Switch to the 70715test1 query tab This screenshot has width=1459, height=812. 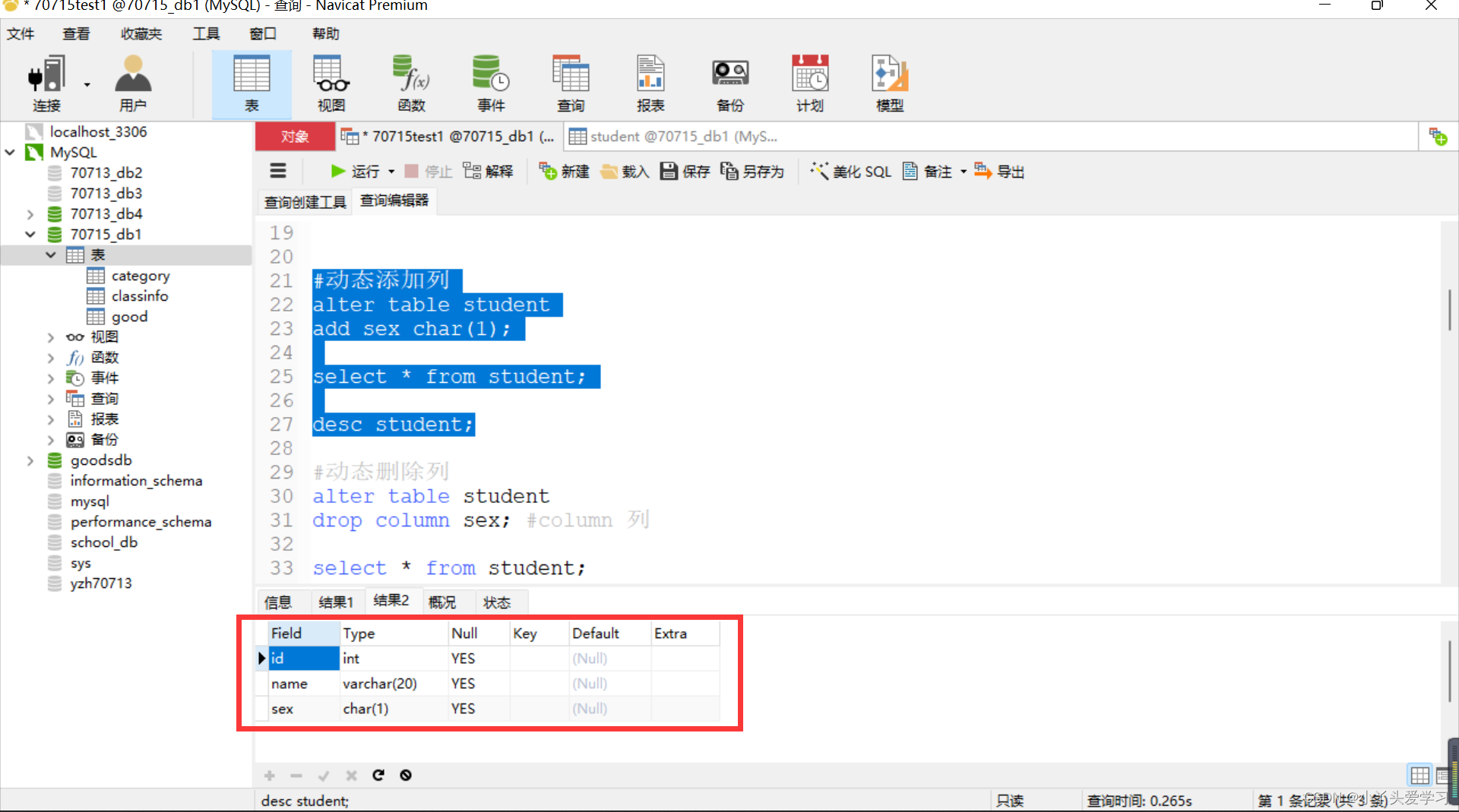click(x=448, y=137)
